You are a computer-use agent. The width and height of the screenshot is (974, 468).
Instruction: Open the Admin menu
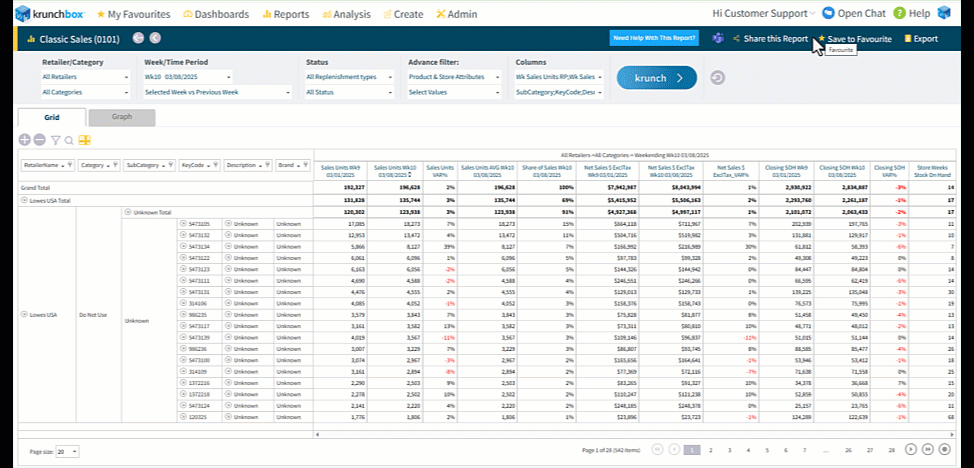coord(458,14)
